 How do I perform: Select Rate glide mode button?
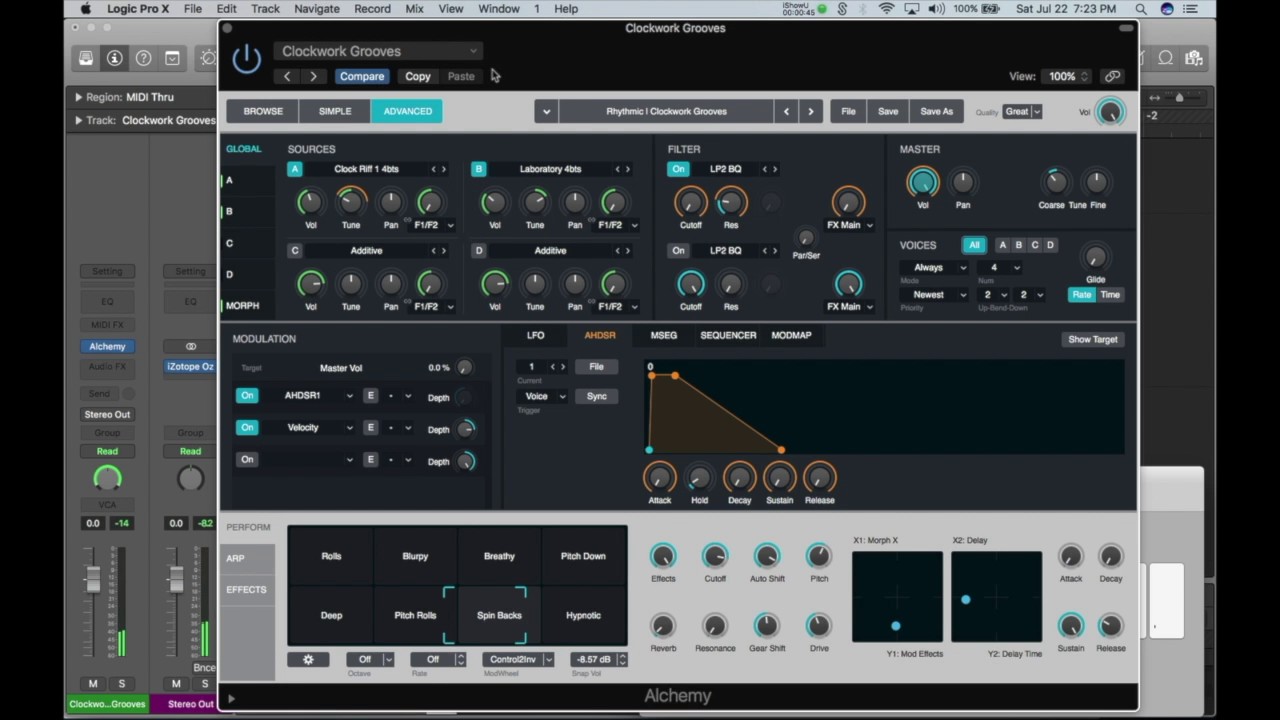1082,295
